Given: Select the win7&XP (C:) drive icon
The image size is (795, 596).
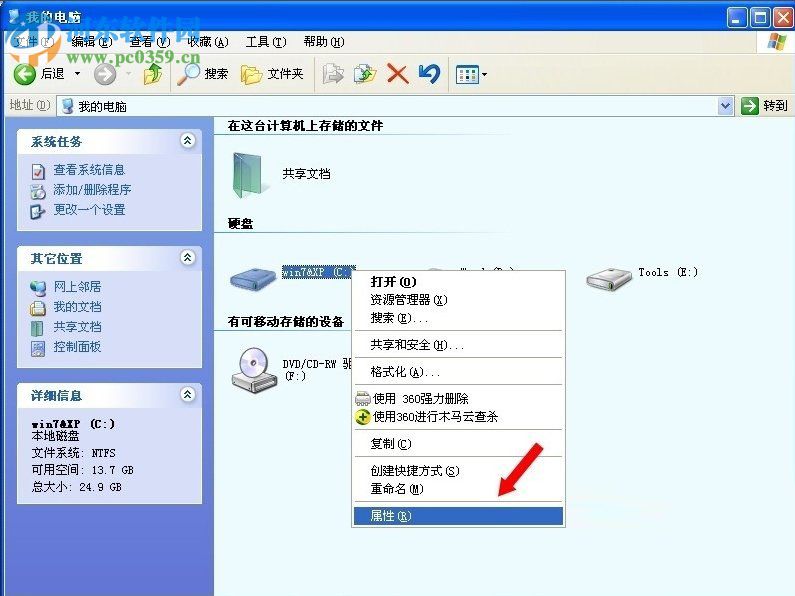Looking at the screenshot, I should 253,279.
